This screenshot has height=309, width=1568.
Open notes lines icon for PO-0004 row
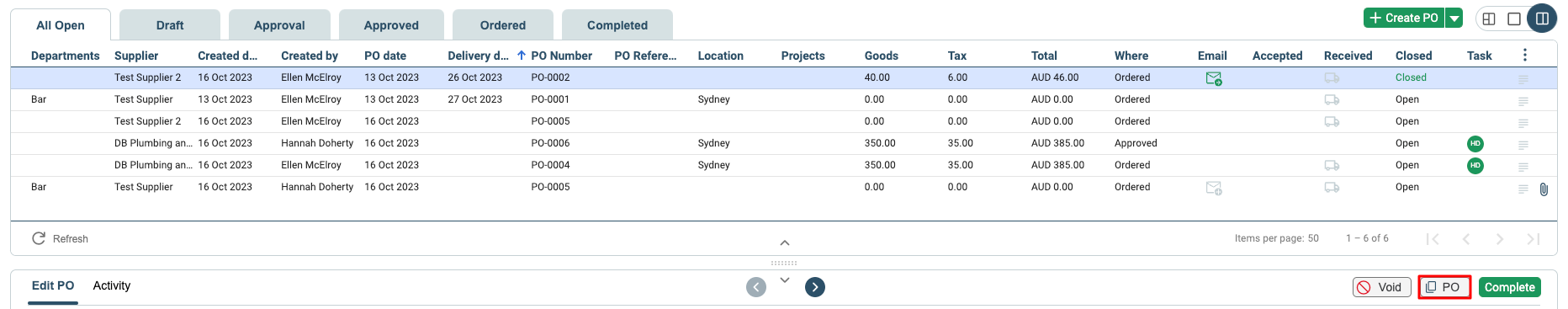coord(1523,167)
